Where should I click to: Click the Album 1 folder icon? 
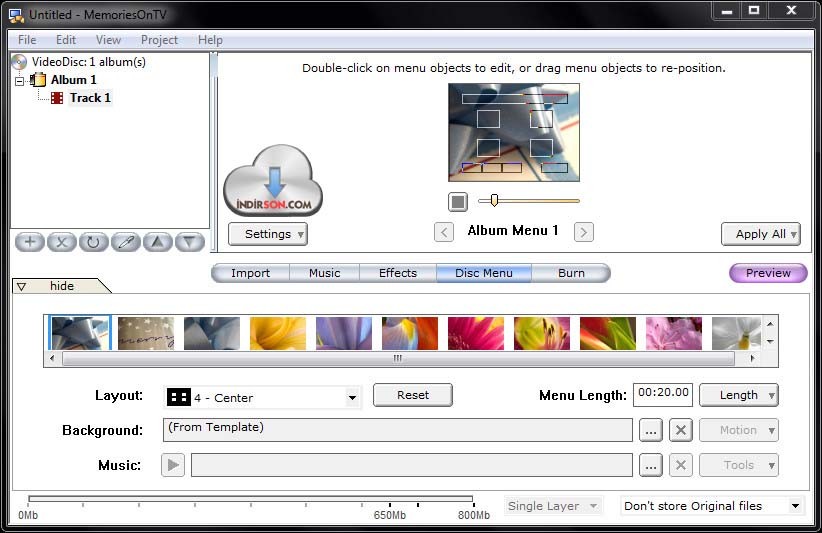click(38, 80)
